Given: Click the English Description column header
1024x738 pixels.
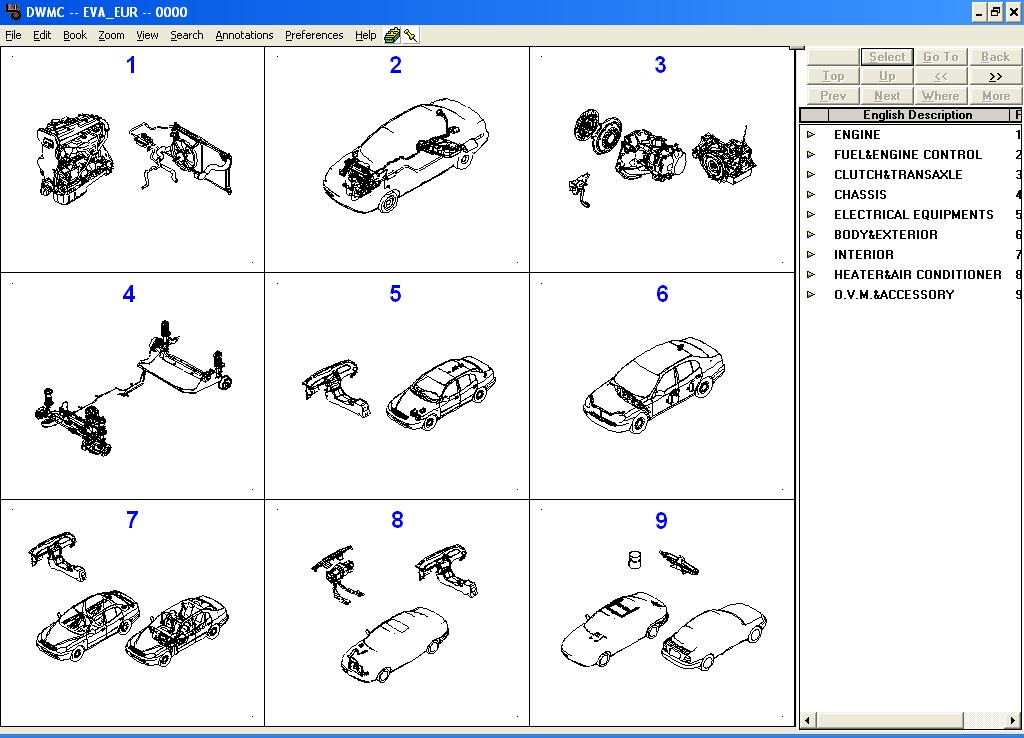Looking at the screenshot, I should pyautogui.click(x=918, y=115).
